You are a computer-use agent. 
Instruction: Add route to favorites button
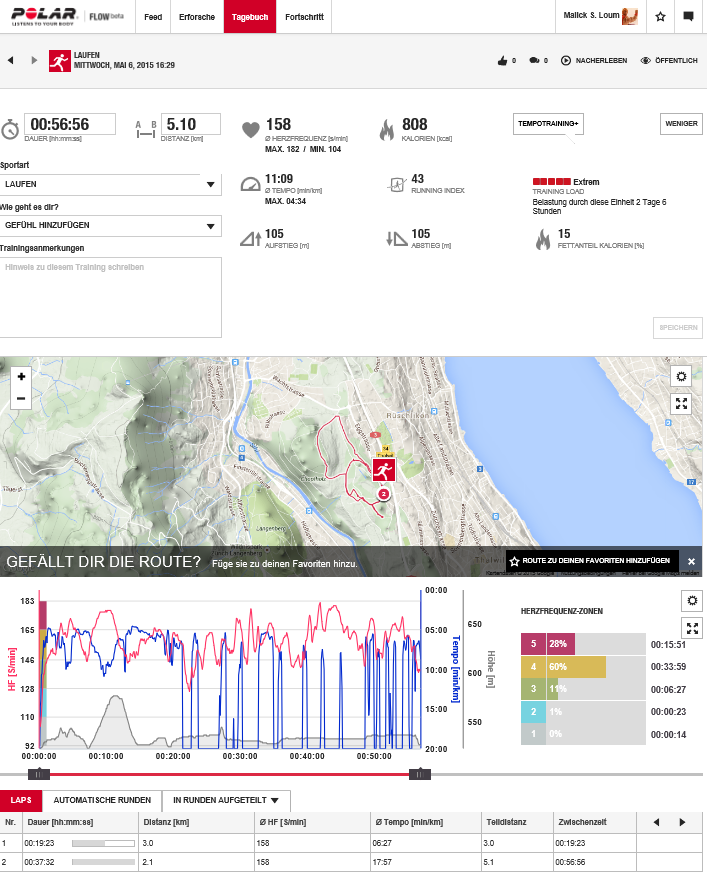point(592,561)
